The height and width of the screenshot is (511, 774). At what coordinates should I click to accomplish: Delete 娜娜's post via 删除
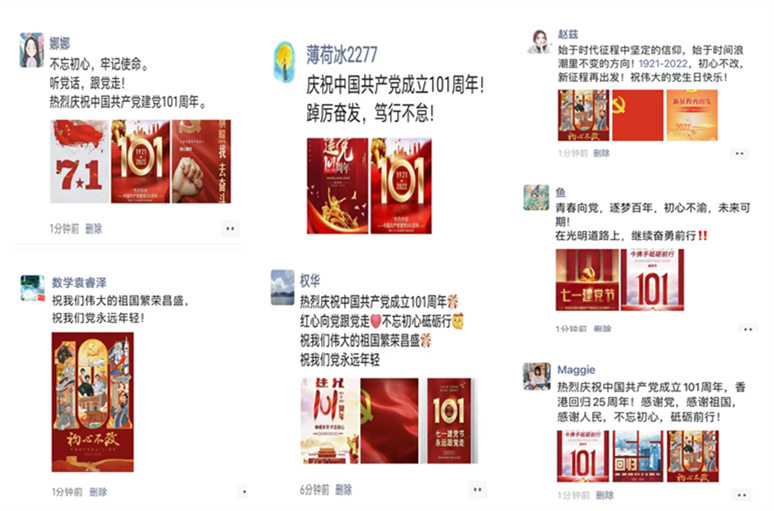[x=94, y=229]
